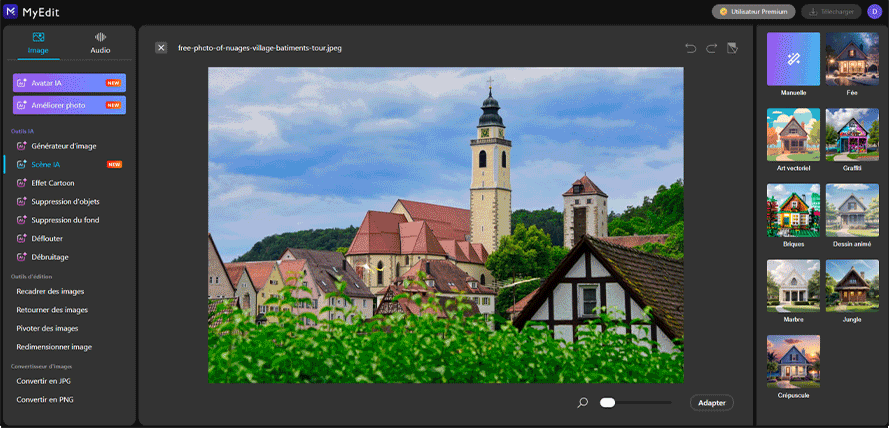Select the Briques style thumbnail
This screenshot has height=428, width=889.
tap(793, 210)
